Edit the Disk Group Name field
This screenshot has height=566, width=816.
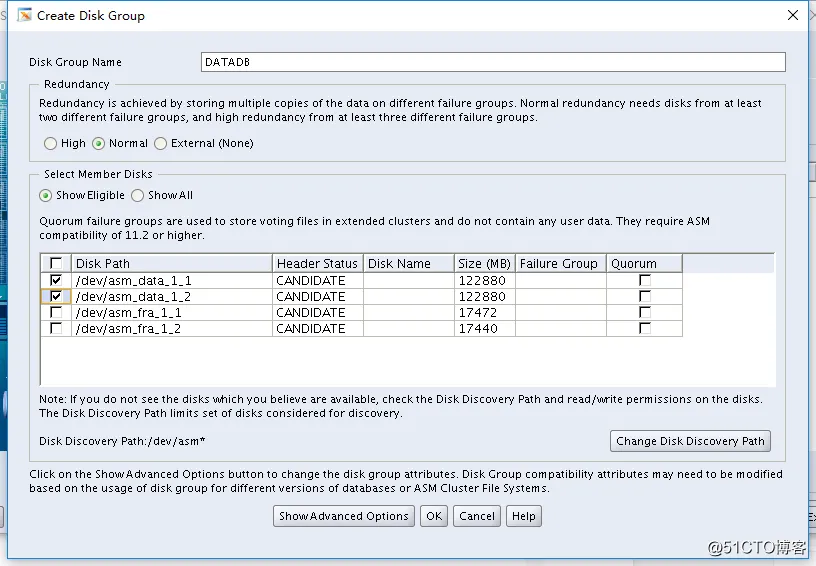pos(492,62)
